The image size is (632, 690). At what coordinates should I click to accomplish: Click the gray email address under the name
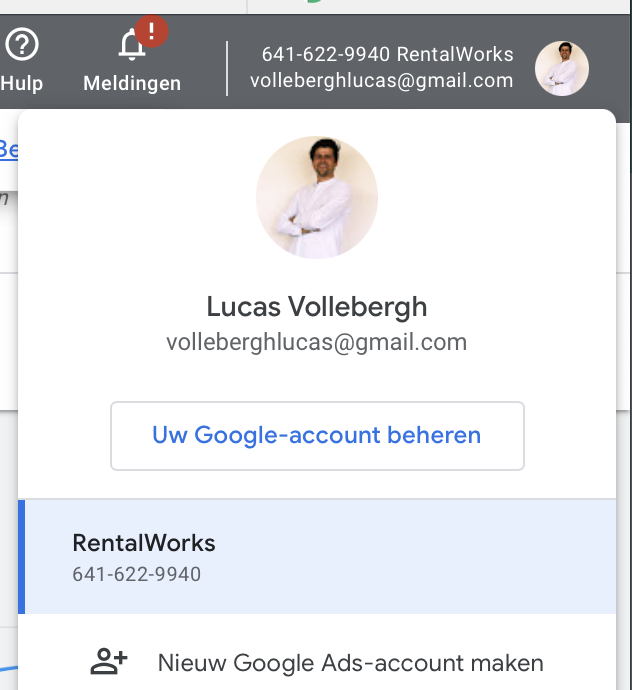316,342
